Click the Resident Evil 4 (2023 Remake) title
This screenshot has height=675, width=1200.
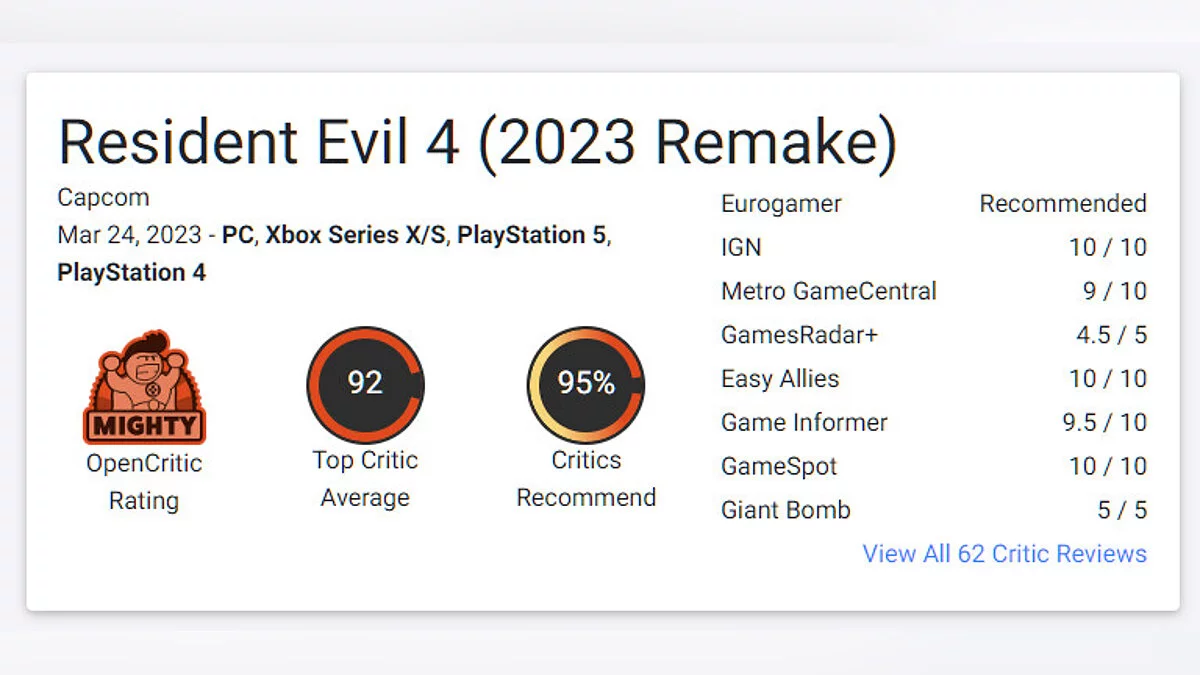pyautogui.click(x=478, y=141)
